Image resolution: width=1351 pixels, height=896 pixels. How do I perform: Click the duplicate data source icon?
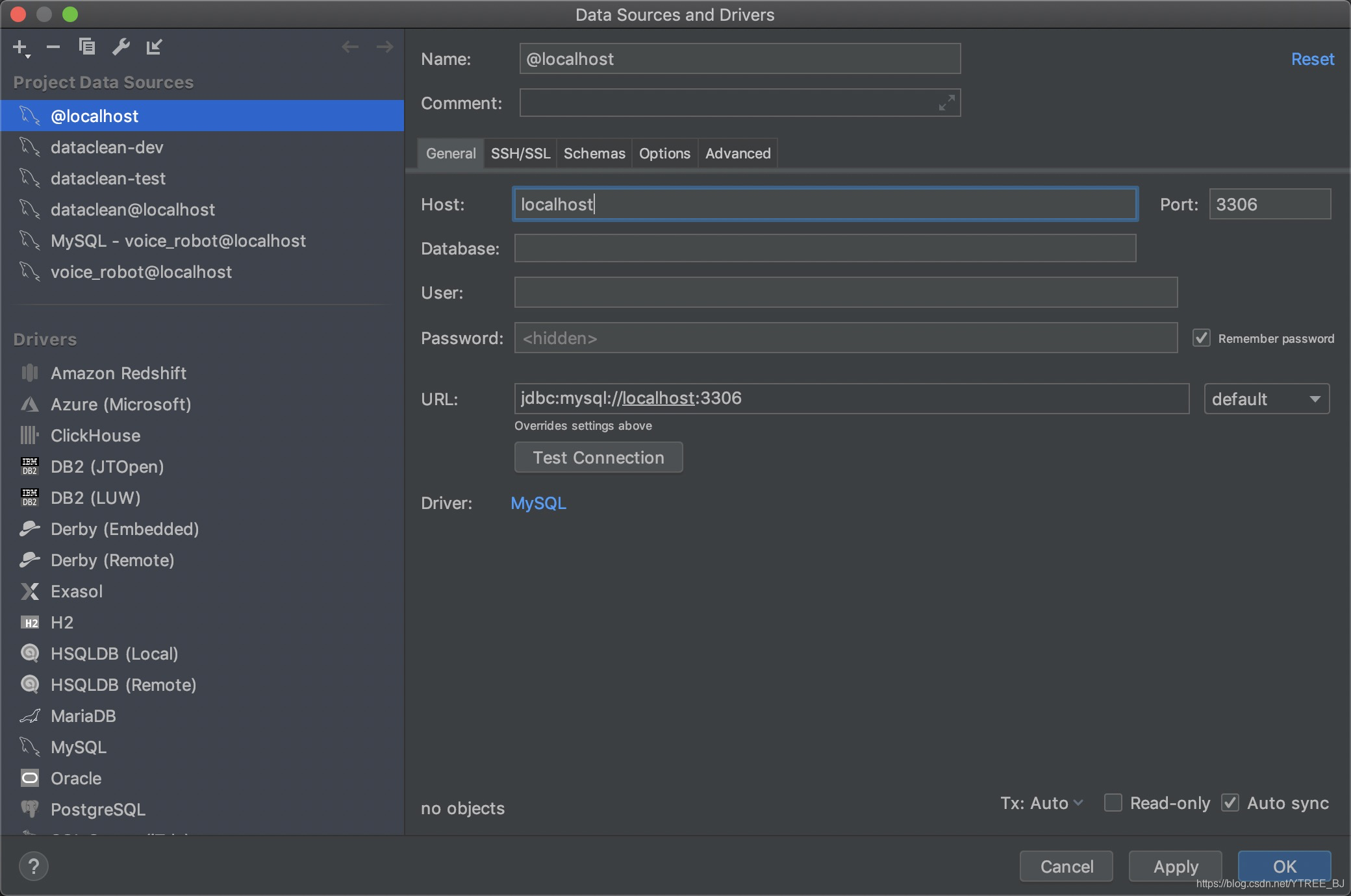click(x=87, y=47)
